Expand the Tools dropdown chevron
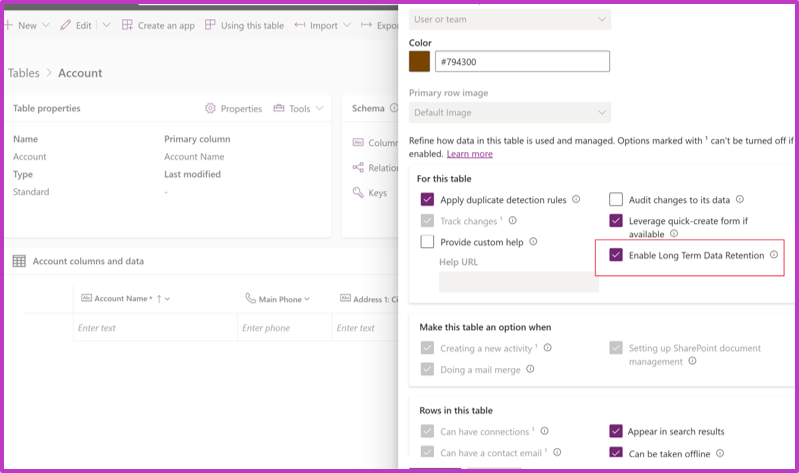The height and width of the screenshot is (473, 799). coord(319,108)
